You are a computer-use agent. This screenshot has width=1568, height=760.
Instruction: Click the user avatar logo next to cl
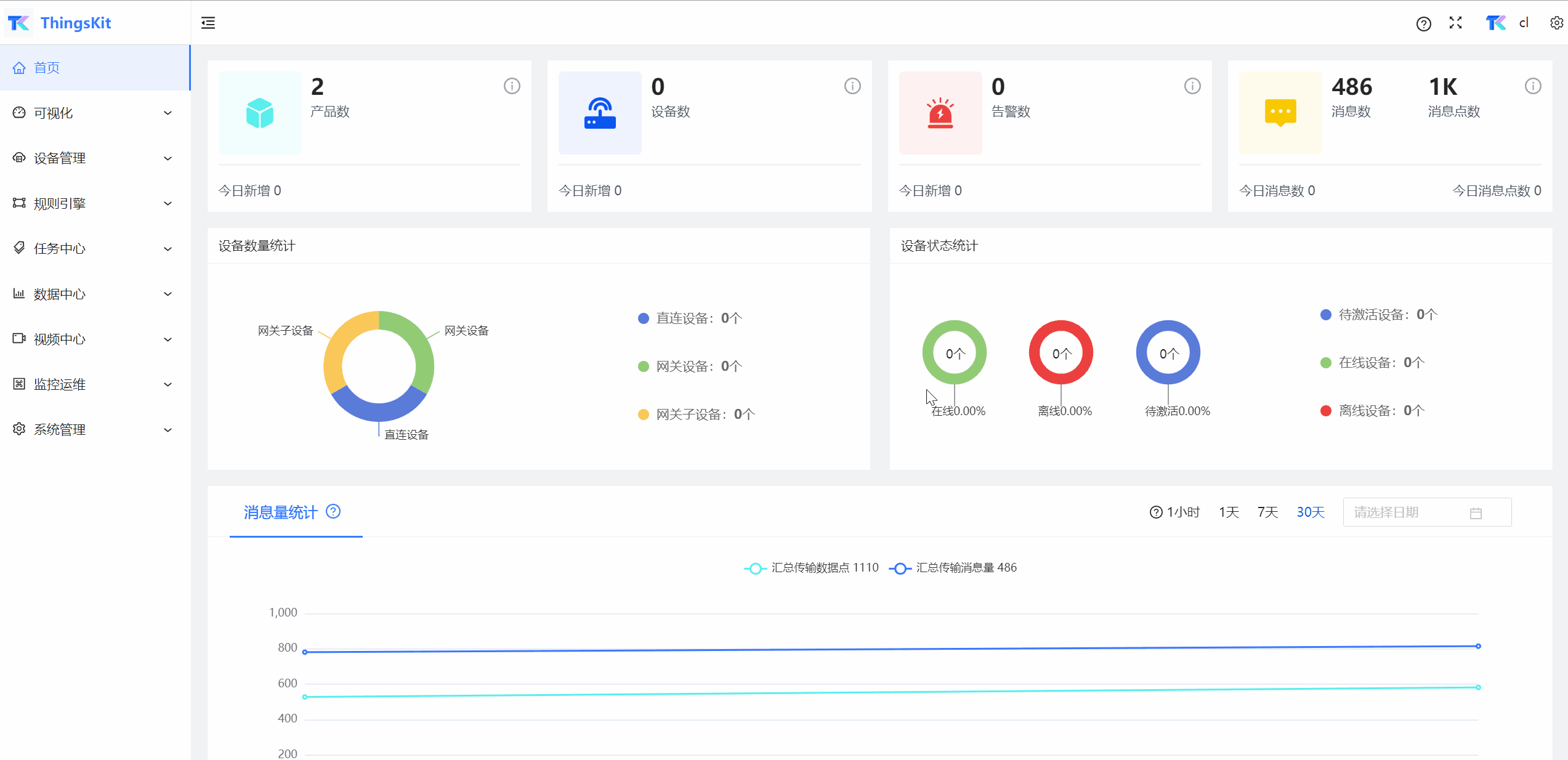[x=1496, y=23]
